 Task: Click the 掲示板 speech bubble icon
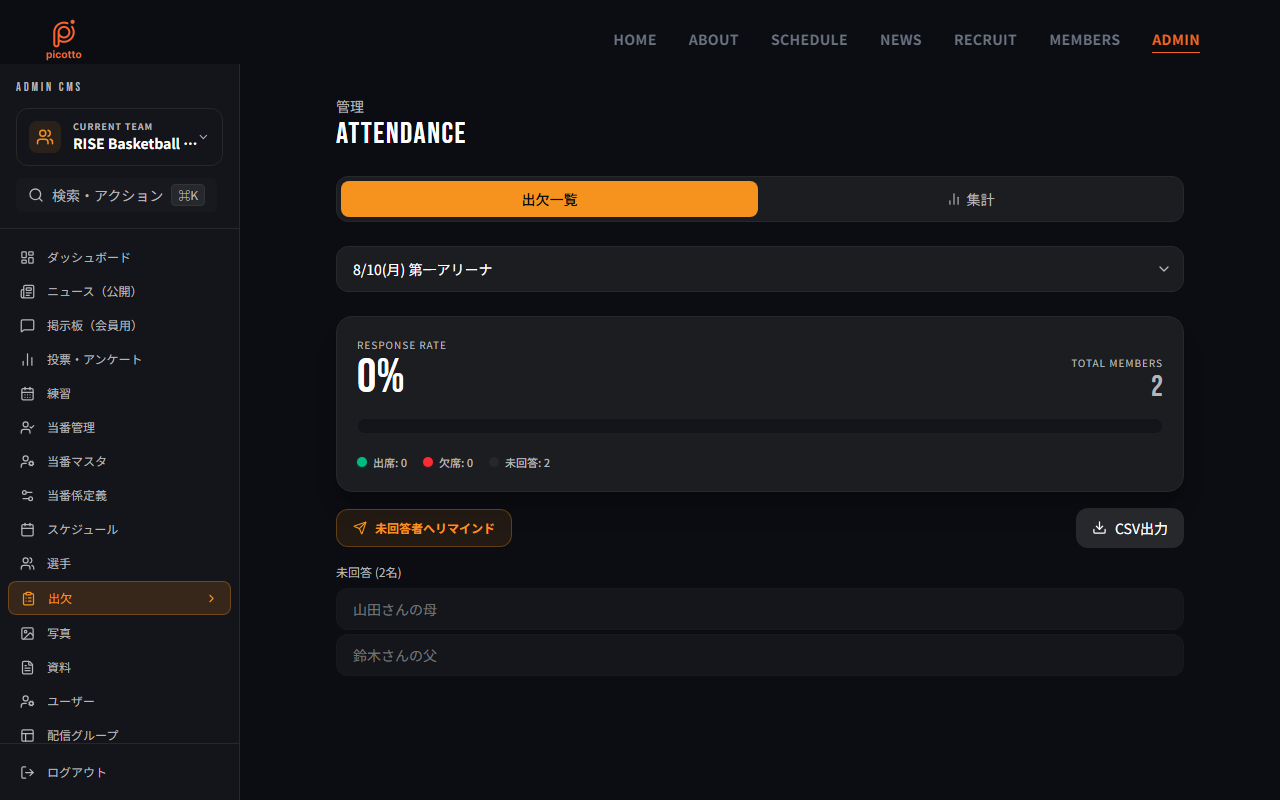pyautogui.click(x=28, y=326)
